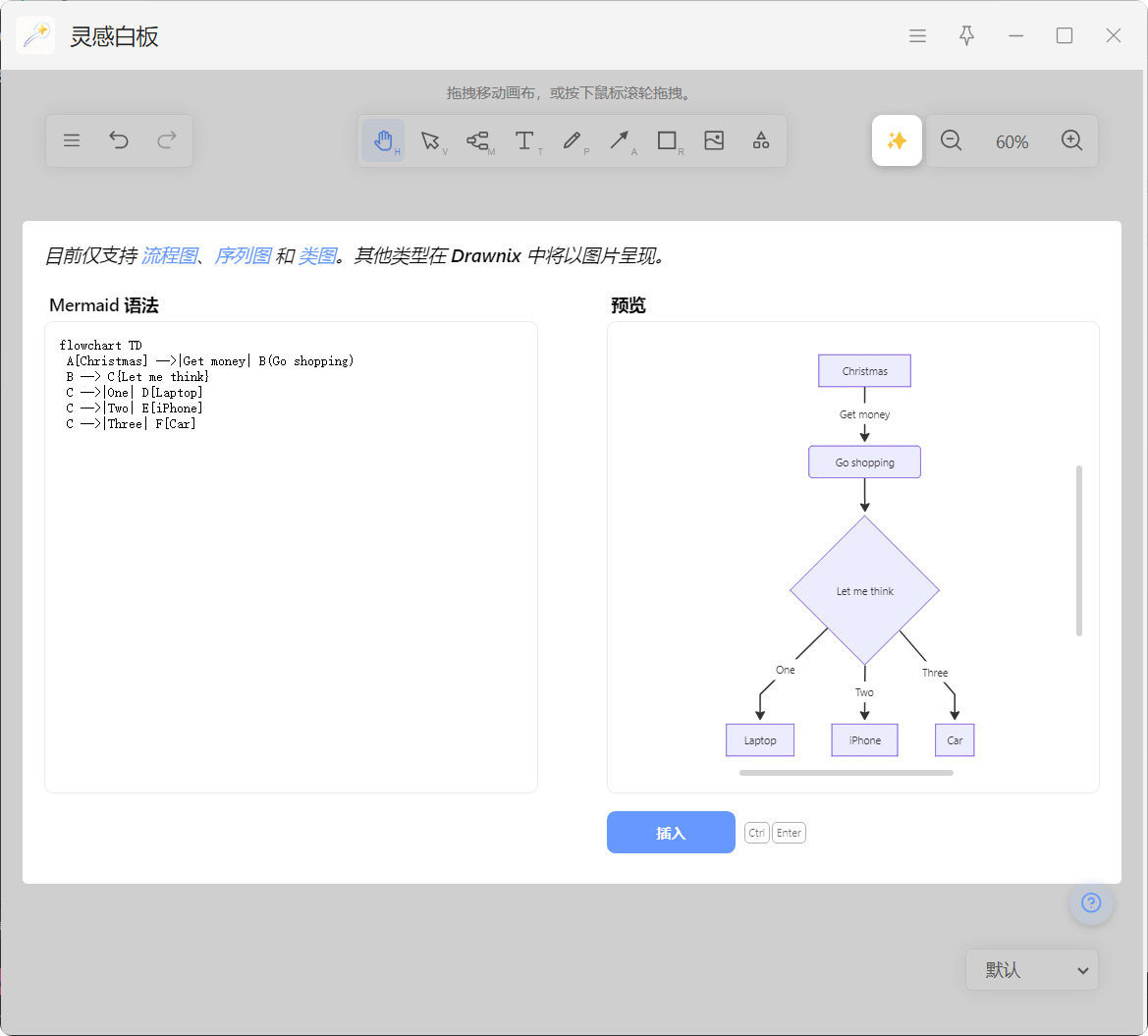
Task: Open the extra shapes tool
Action: (761, 140)
